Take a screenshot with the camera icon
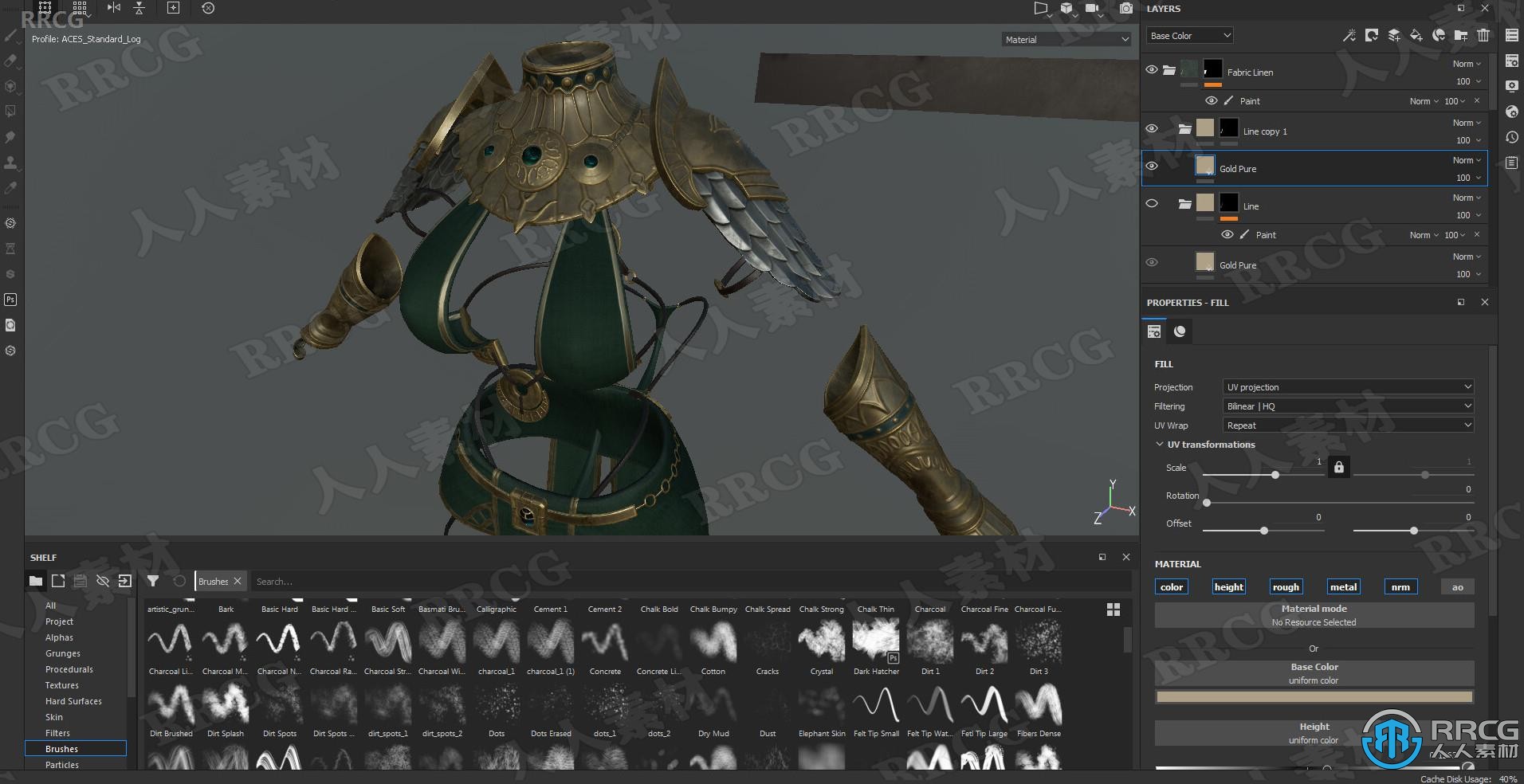1524x784 pixels. [1125, 9]
